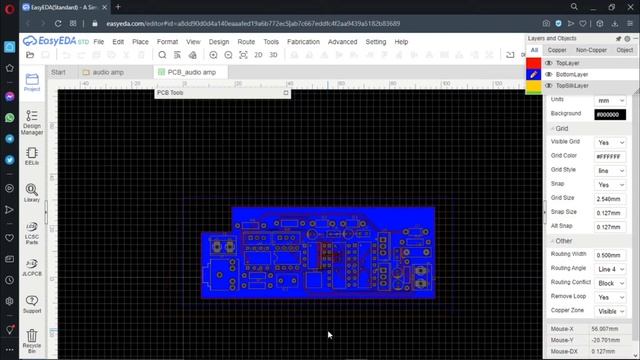The width and height of the screenshot is (640, 360).
Task: Click the TopLayer red color swatch
Action: (x=533, y=63)
